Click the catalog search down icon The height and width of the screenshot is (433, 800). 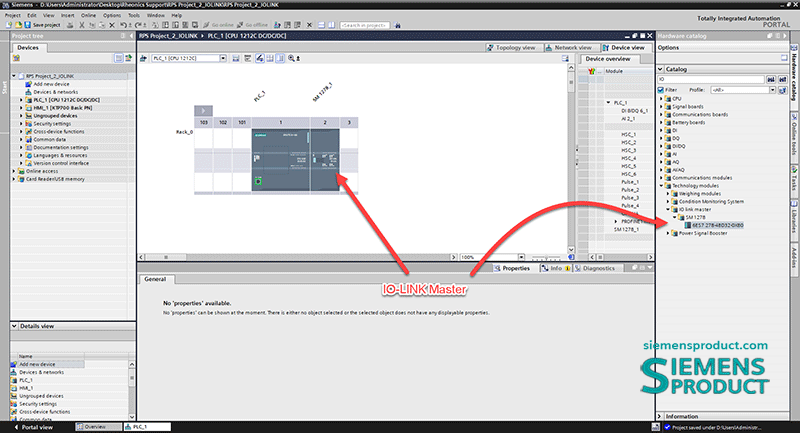click(770, 79)
